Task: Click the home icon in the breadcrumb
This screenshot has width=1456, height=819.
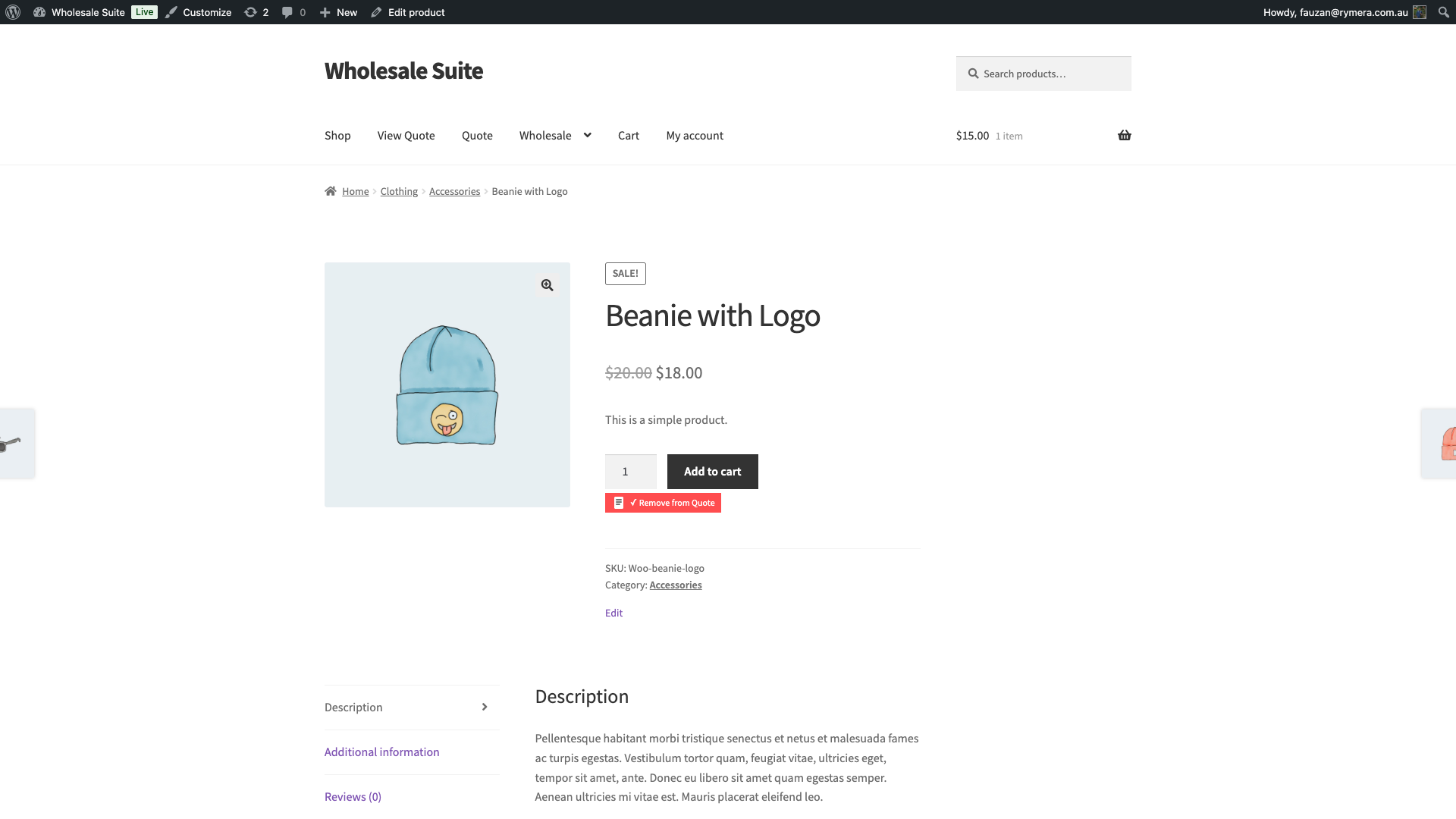Action: click(331, 191)
